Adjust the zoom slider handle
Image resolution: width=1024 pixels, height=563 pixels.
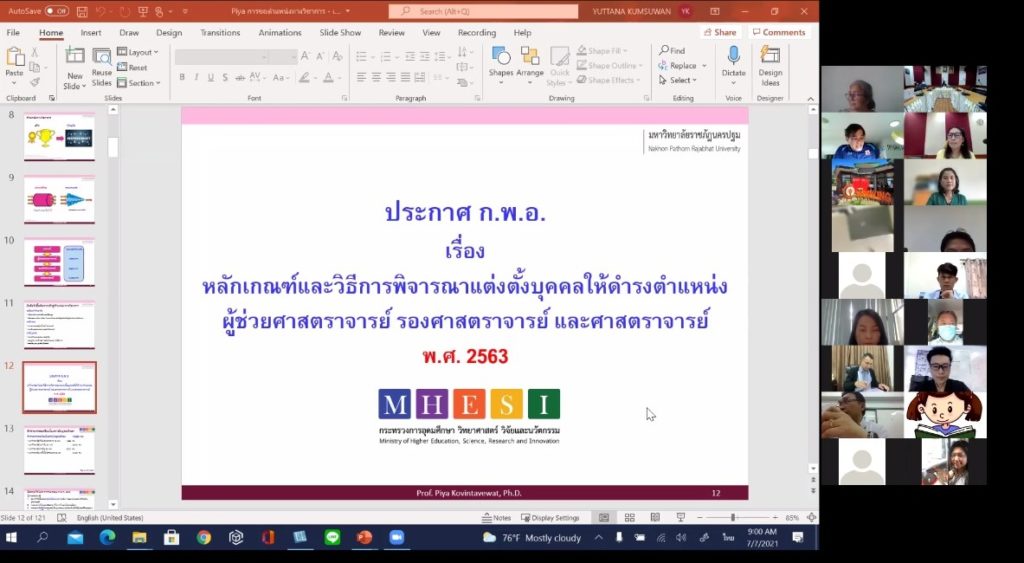click(733, 518)
